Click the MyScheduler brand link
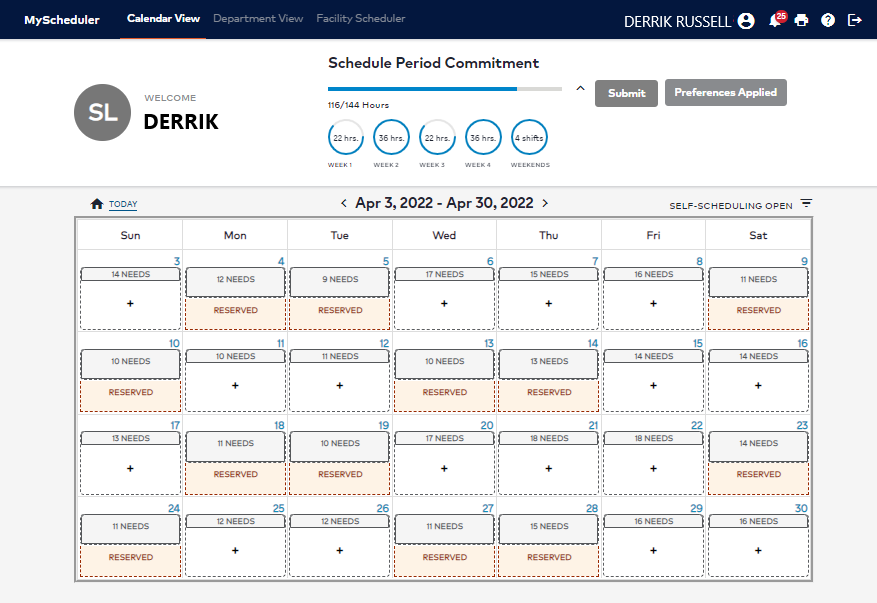Viewport: 877px width, 603px height. coord(61,19)
